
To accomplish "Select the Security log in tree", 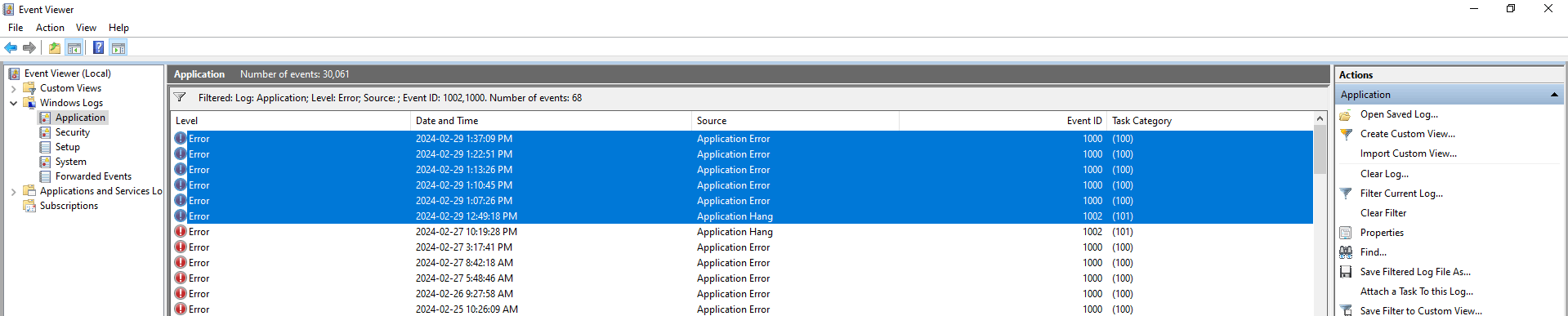I will (x=73, y=132).
